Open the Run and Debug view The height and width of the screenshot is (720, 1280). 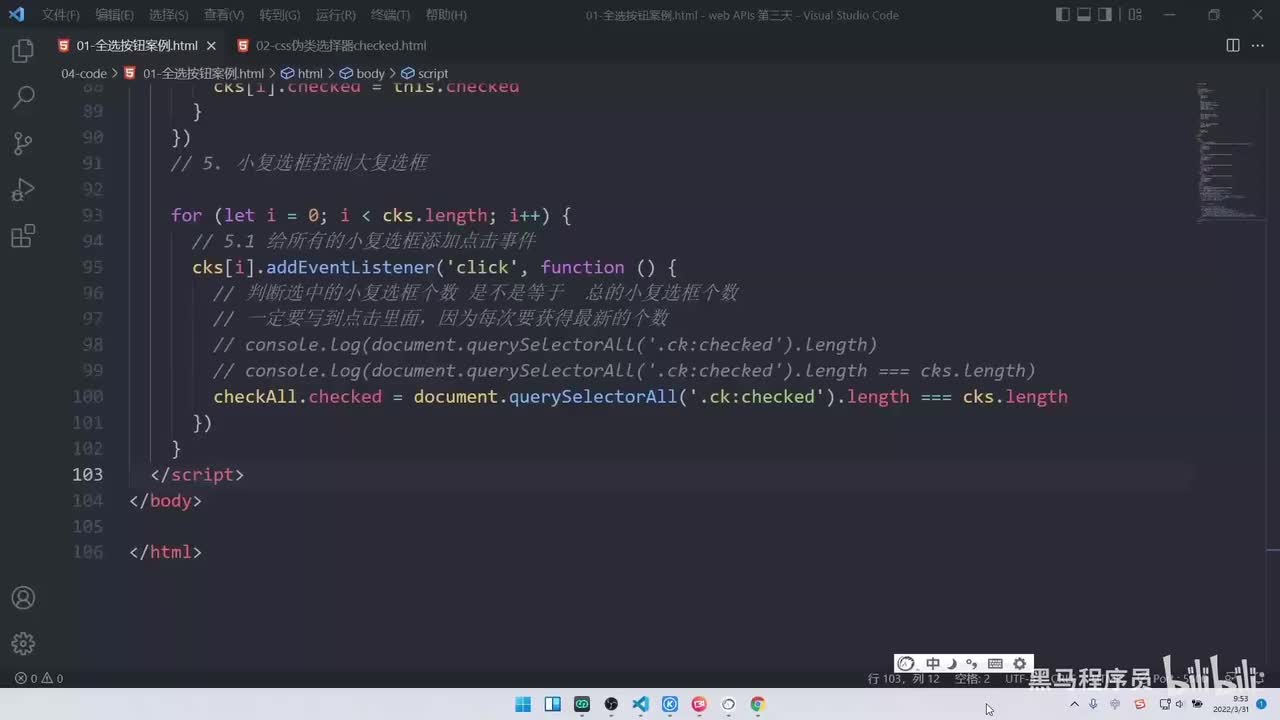23,190
